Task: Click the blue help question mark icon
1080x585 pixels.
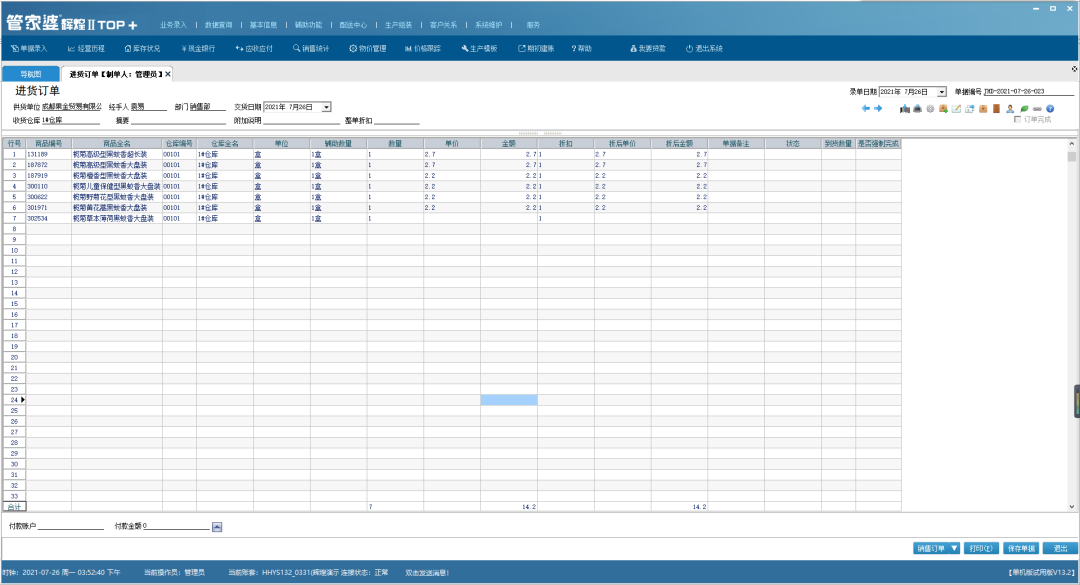Action: coord(1050,108)
